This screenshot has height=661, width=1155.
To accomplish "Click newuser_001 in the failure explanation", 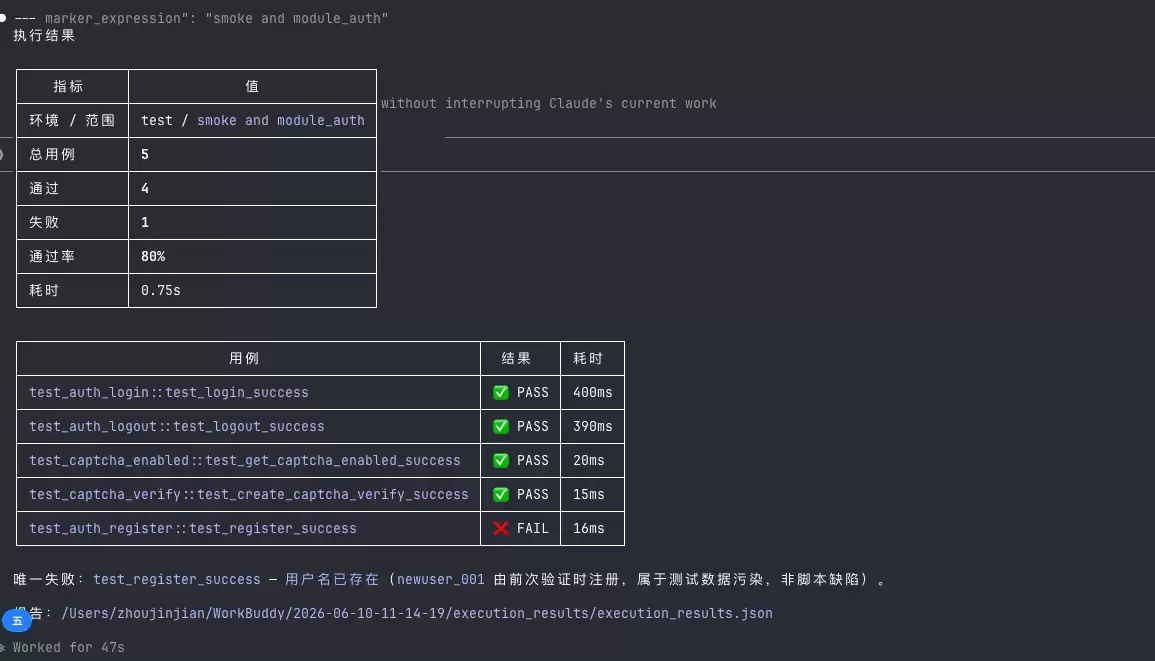I will pyautogui.click(x=440, y=579).
